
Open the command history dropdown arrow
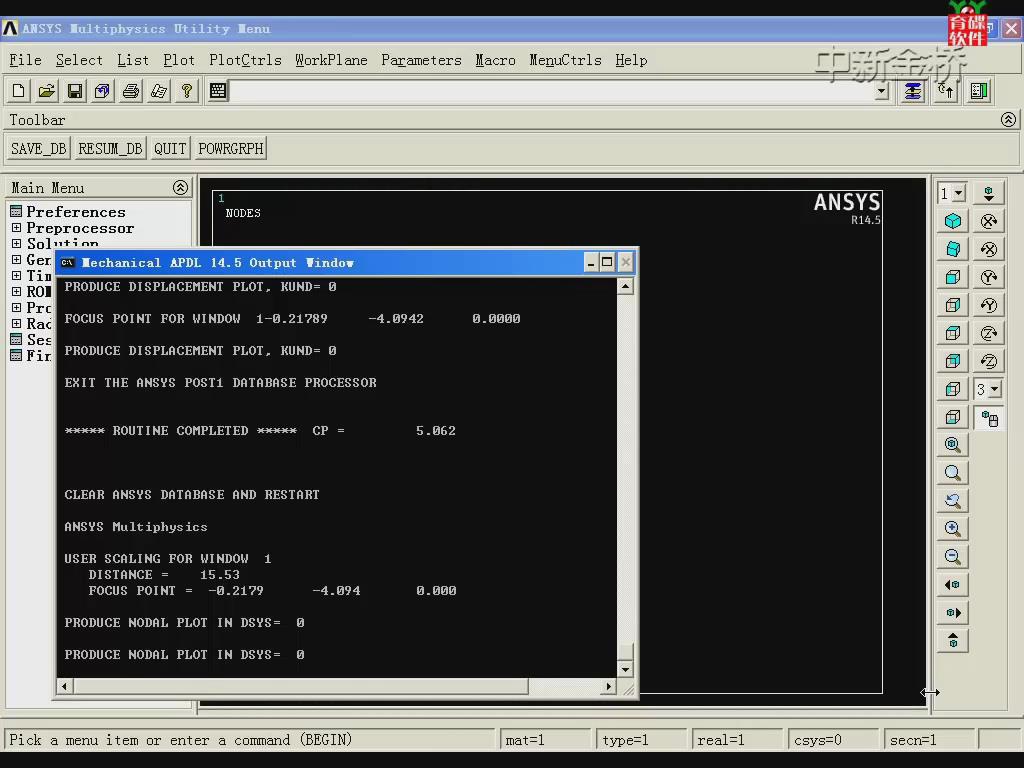882,91
